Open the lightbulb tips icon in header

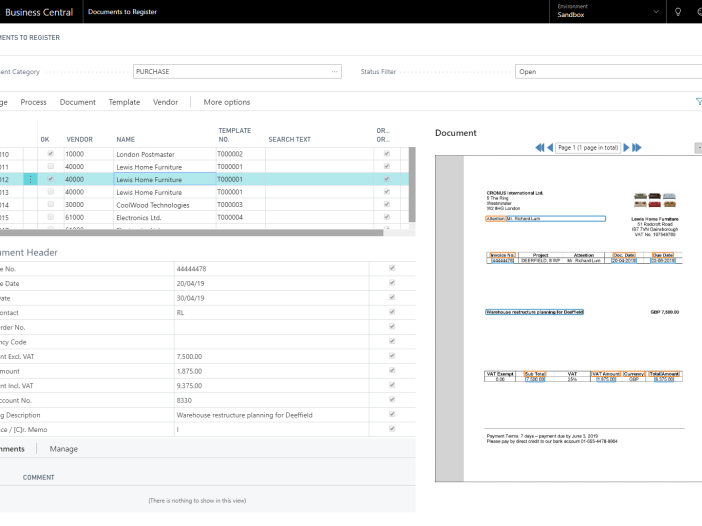(678, 12)
